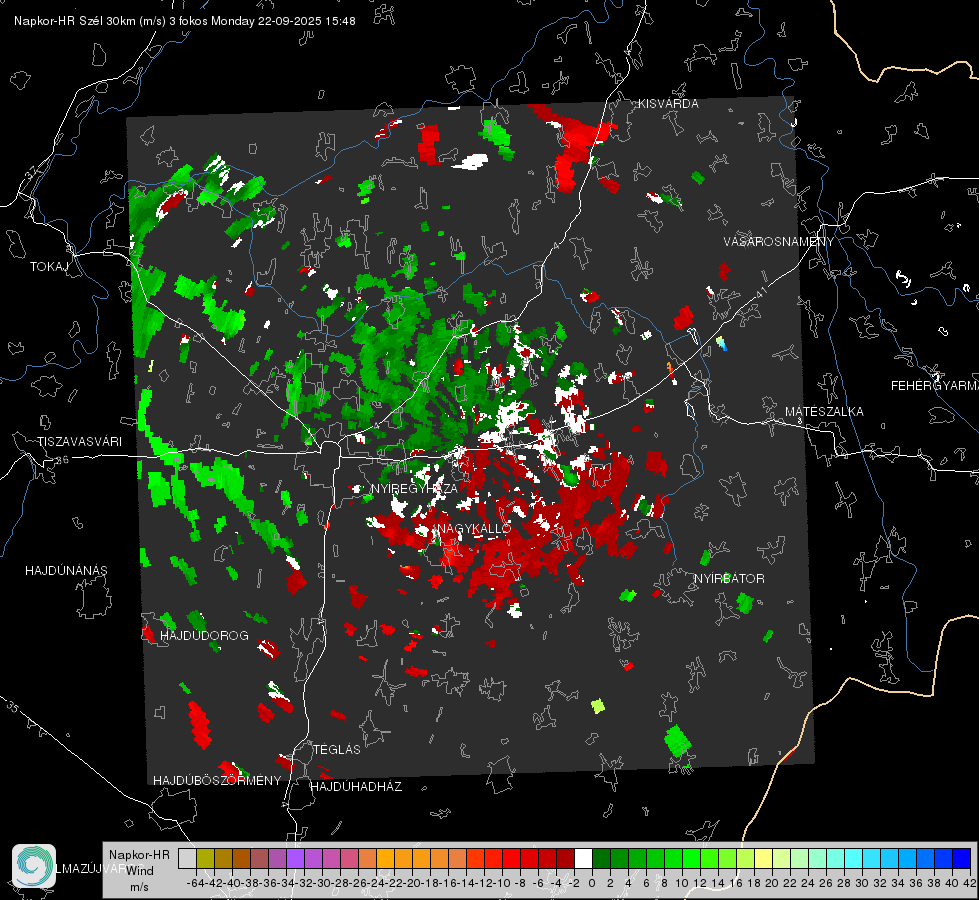The width and height of the screenshot is (979, 900).
Task: Click the HAJDÚNÁNÁS town label
Action: [66, 571]
